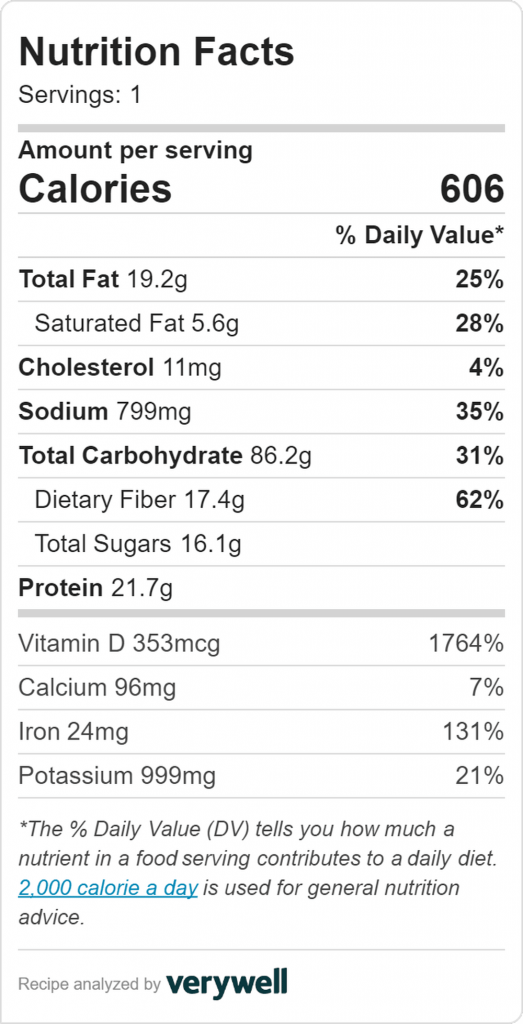Click the Calcium 96mg row
Image resolution: width=523 pixels, height=1024 pixels.
tap(261, 688)
